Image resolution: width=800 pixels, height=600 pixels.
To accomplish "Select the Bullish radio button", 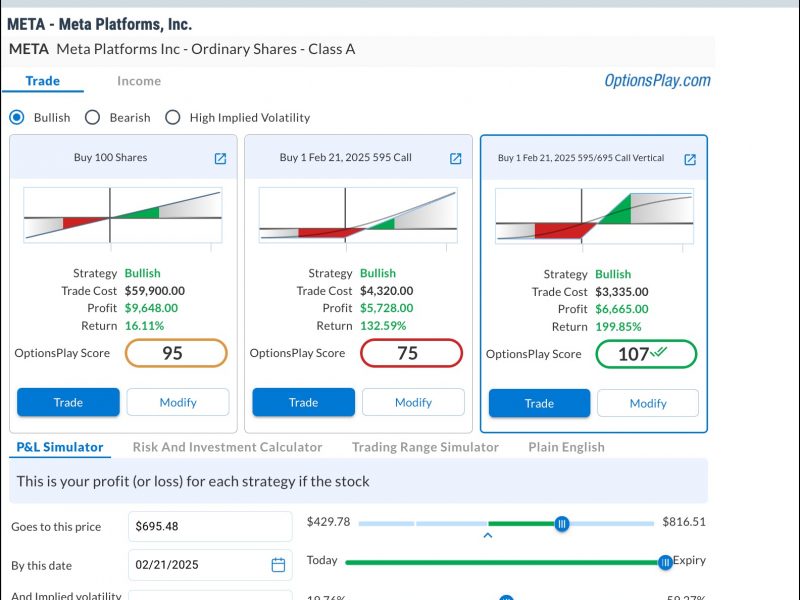I will [x=17, y=117].
